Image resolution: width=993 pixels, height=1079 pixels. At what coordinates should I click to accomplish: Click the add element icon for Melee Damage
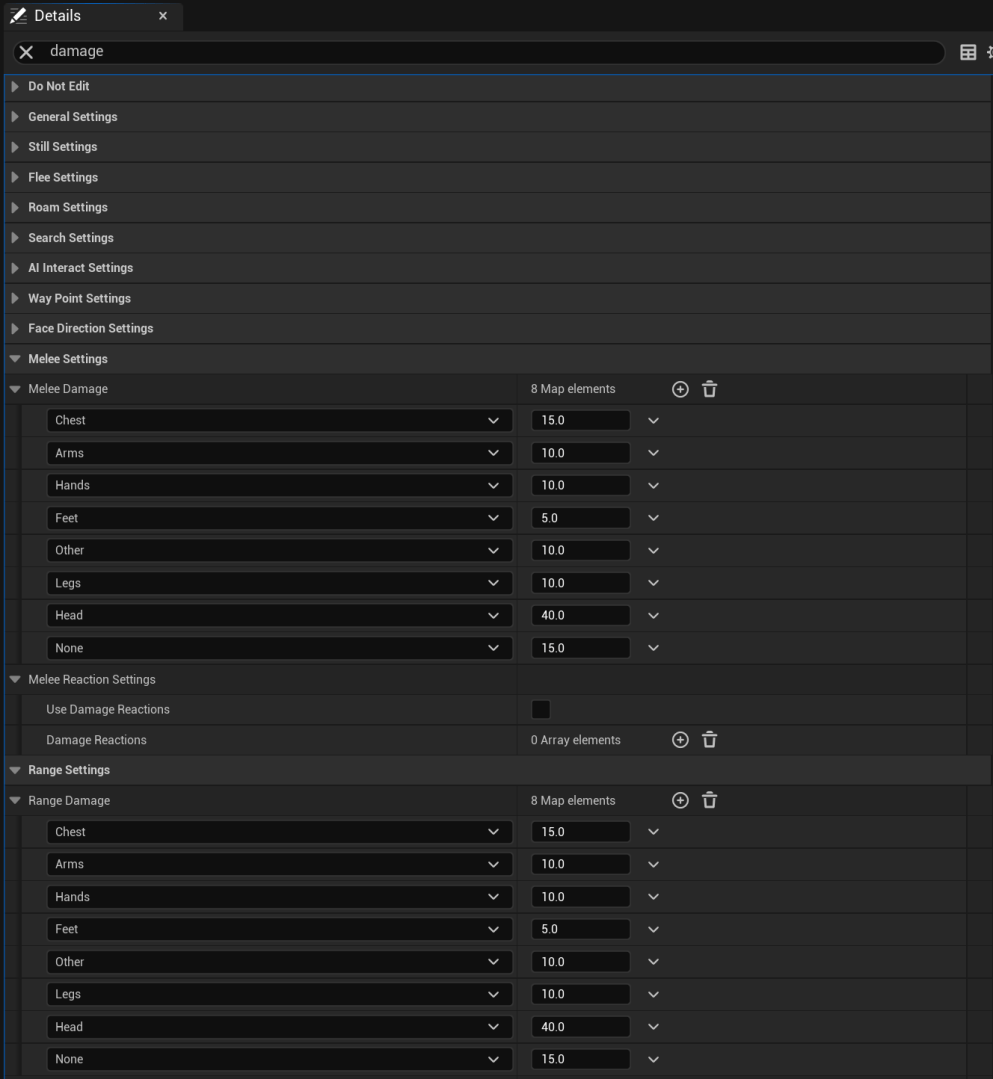pyautogui.click(x=680, y=389)
